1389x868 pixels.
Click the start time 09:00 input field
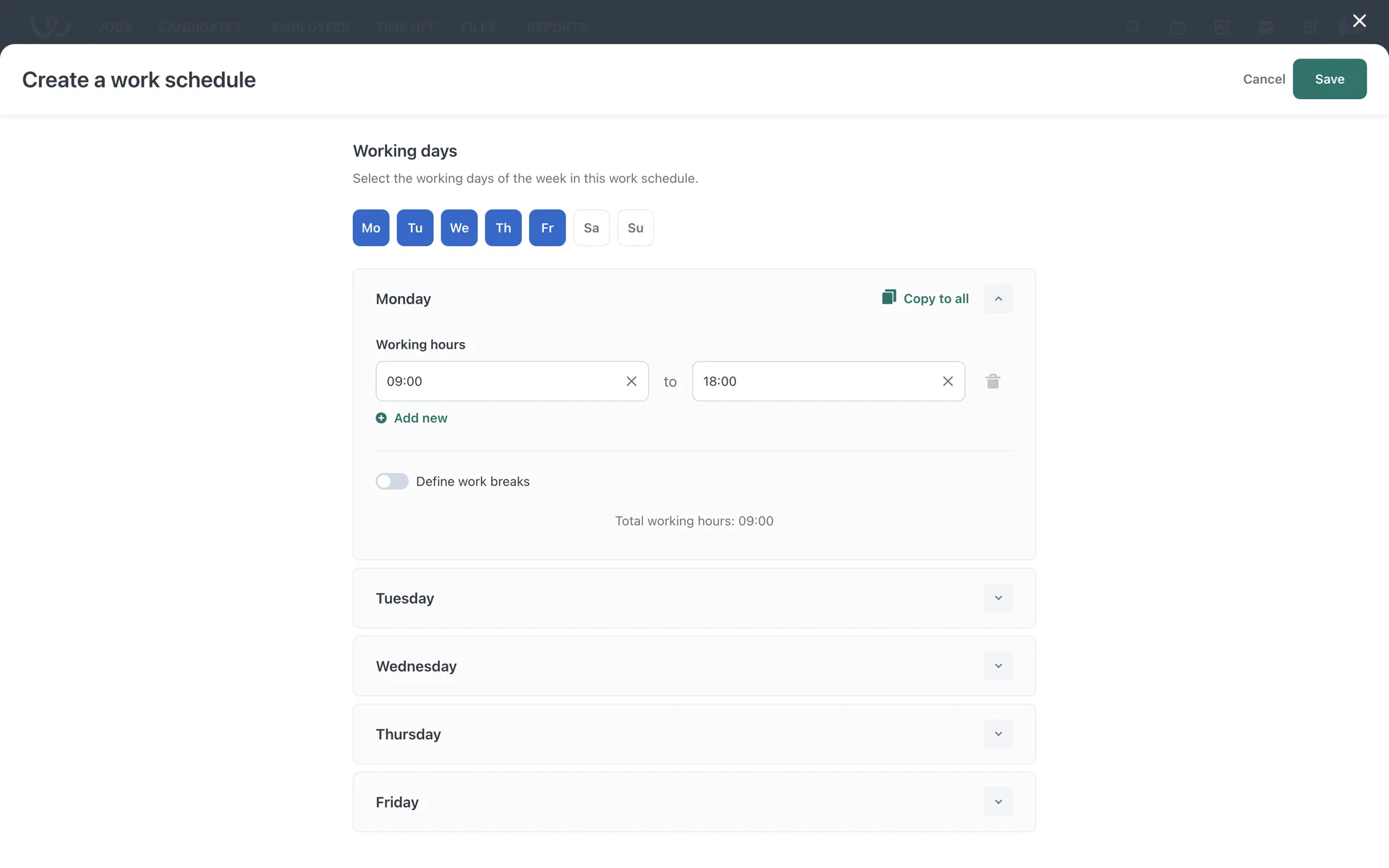(x=499, y=381)
